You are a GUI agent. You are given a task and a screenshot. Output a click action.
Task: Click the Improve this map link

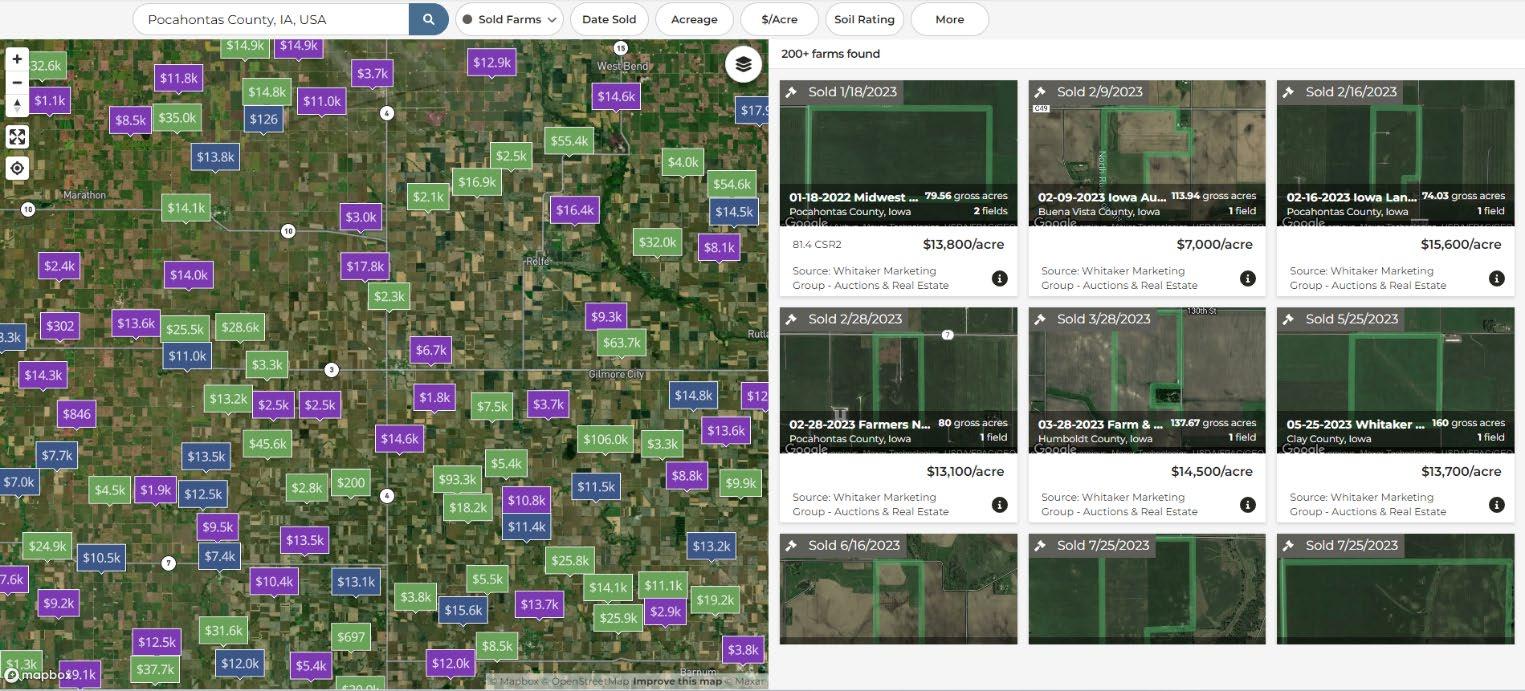point(676,682)
